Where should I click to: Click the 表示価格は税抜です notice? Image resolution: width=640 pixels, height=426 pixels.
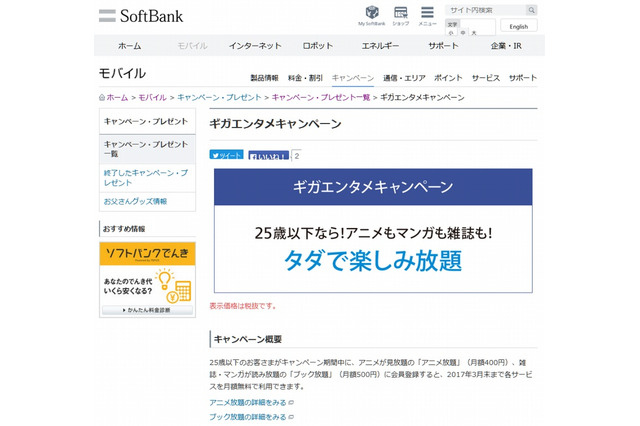[x=244, y=306]
